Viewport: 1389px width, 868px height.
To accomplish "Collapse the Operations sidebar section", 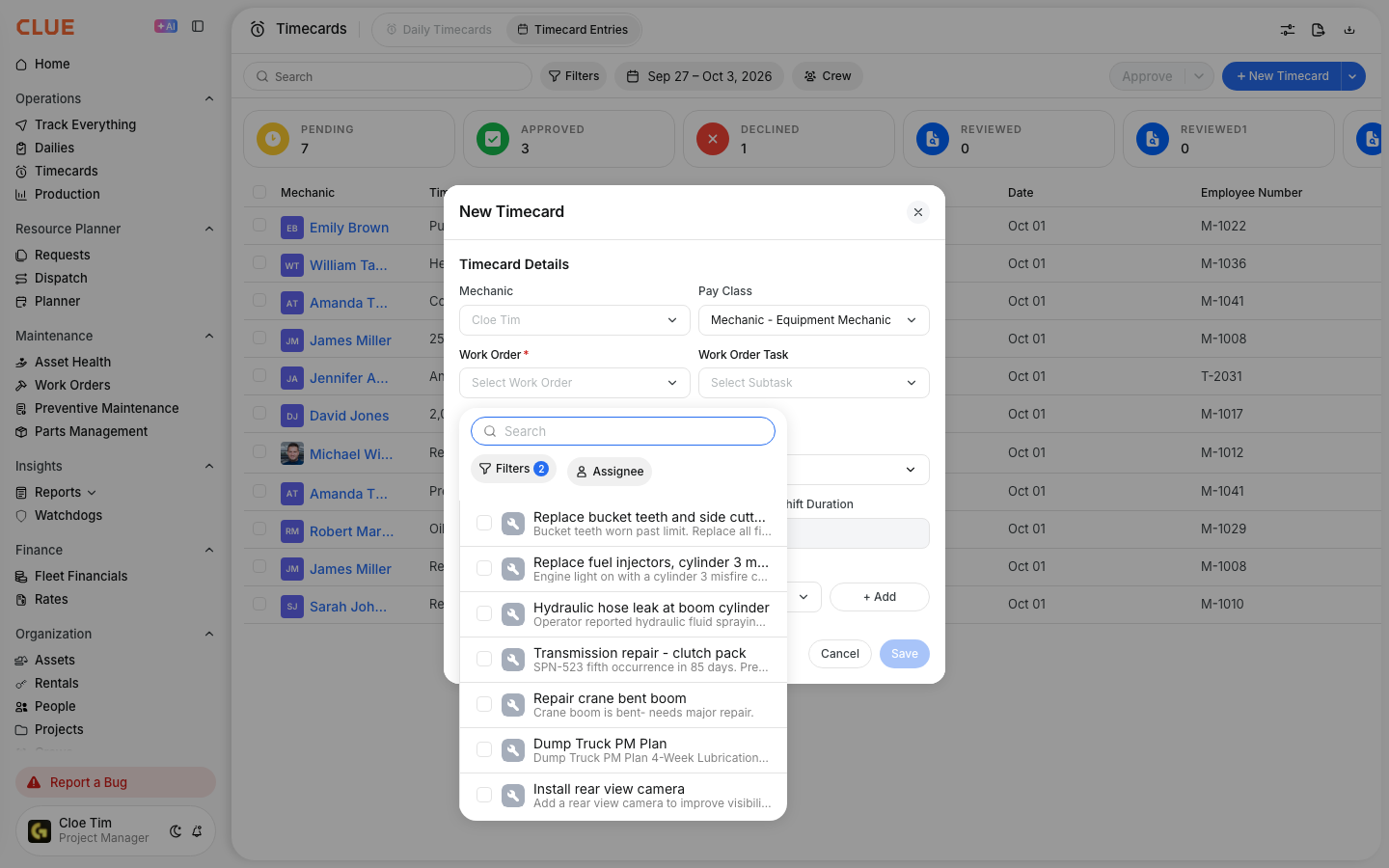I will [x=209, y=98].
